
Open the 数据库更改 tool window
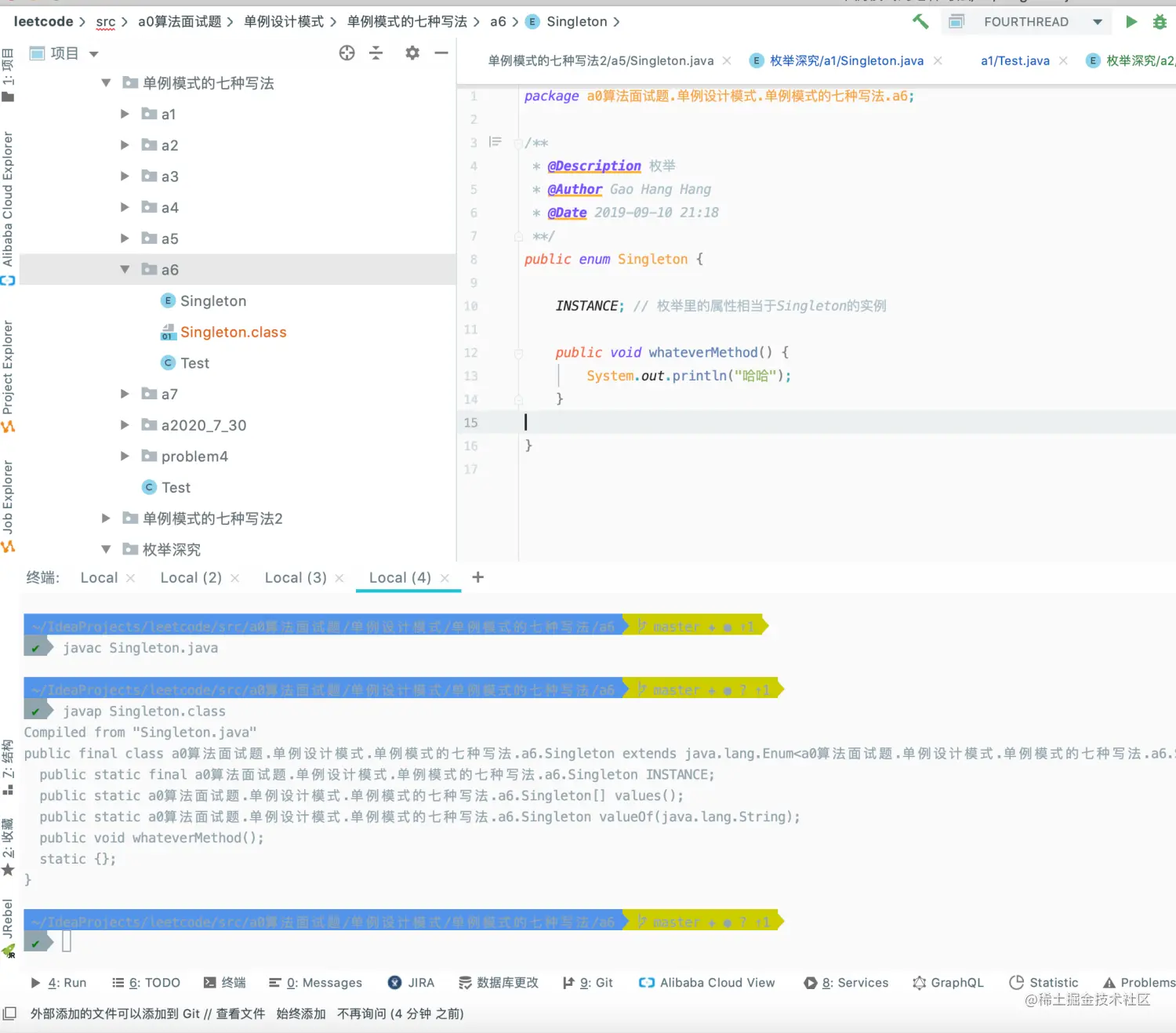499,983
